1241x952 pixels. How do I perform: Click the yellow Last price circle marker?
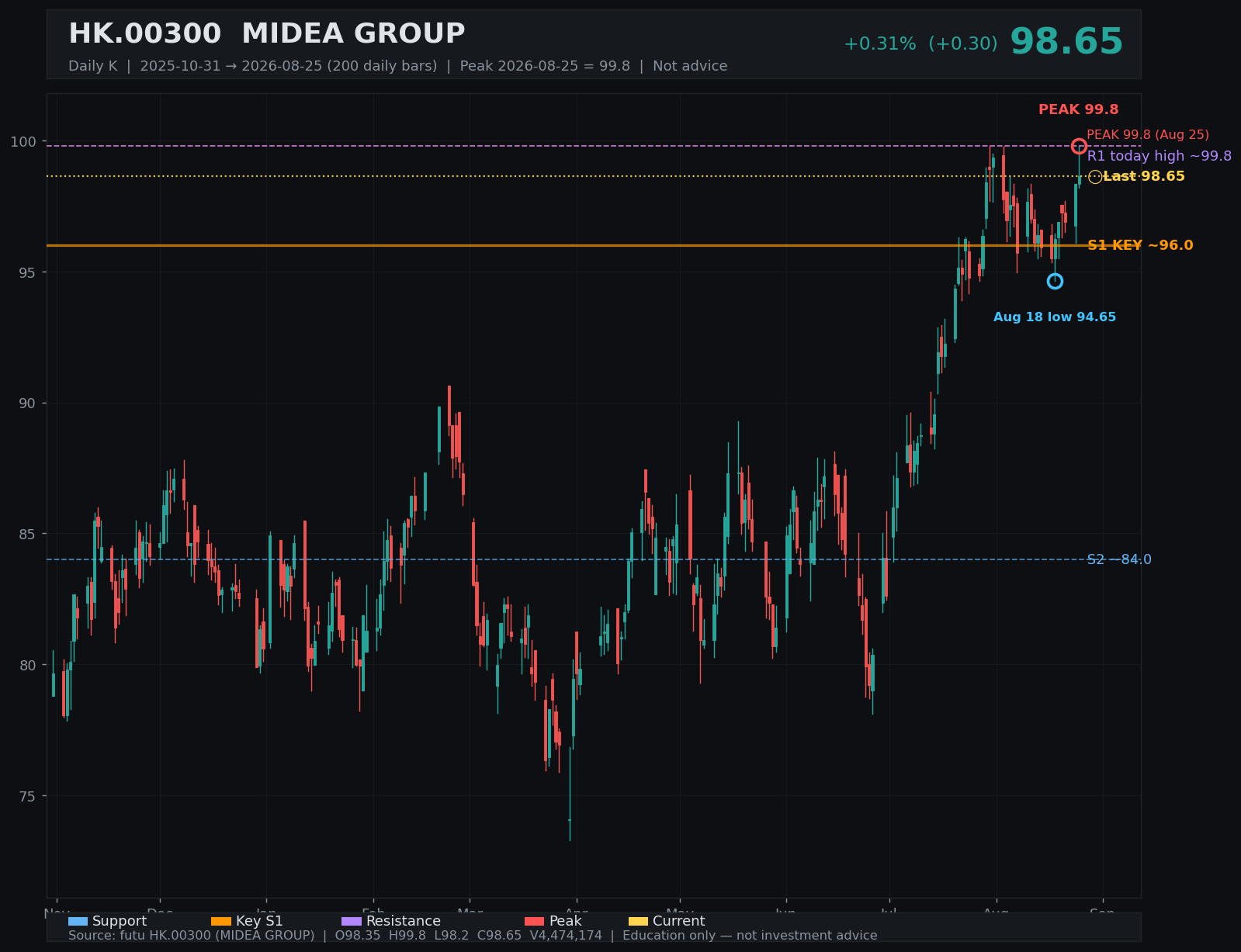coord(1094,177)
